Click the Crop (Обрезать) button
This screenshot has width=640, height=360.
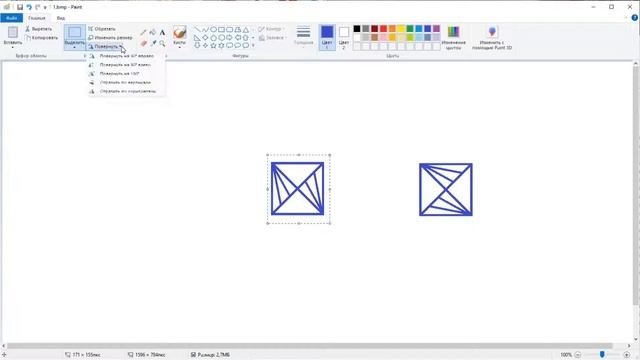pos(102,29)
